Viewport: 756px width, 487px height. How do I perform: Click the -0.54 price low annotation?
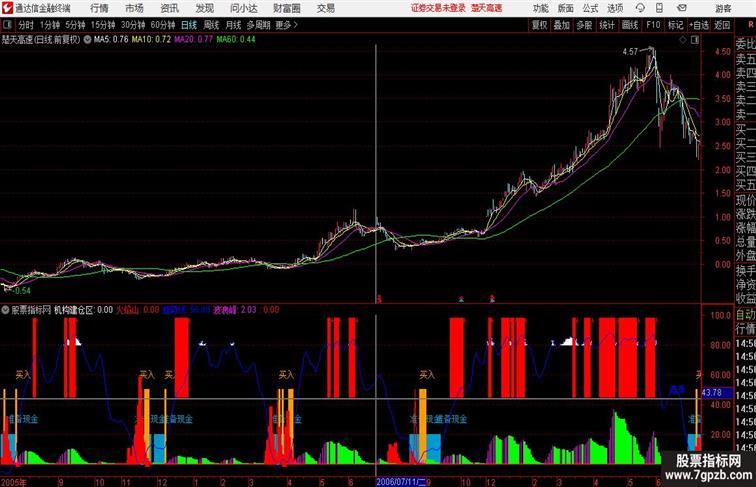pyautogui.click(x=20, y=291)
